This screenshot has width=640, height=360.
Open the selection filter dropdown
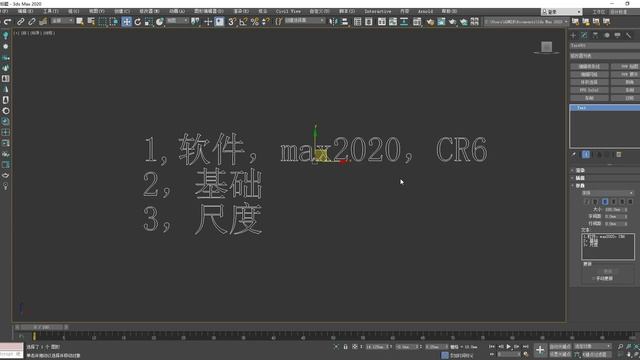coord(62,20)
